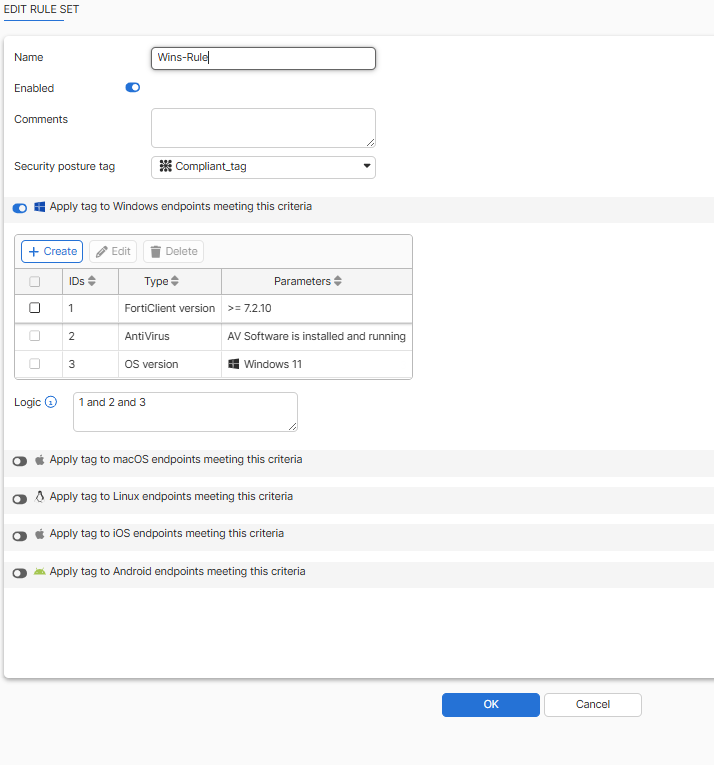The width and height of the screenshot is (714, 765).
Task: Click the Windows logo icon beside criteria
Action: click(x=40, y=207)
